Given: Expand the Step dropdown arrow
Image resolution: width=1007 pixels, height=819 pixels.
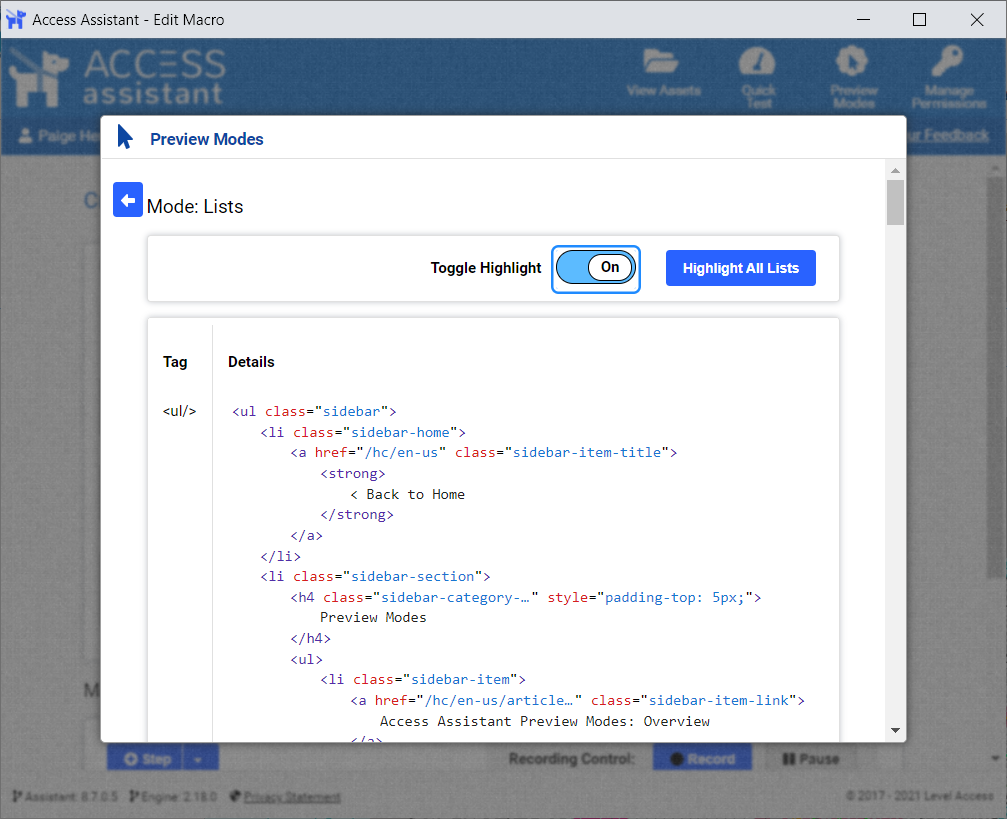Looking at the screenshot, I should click(200, 759).
